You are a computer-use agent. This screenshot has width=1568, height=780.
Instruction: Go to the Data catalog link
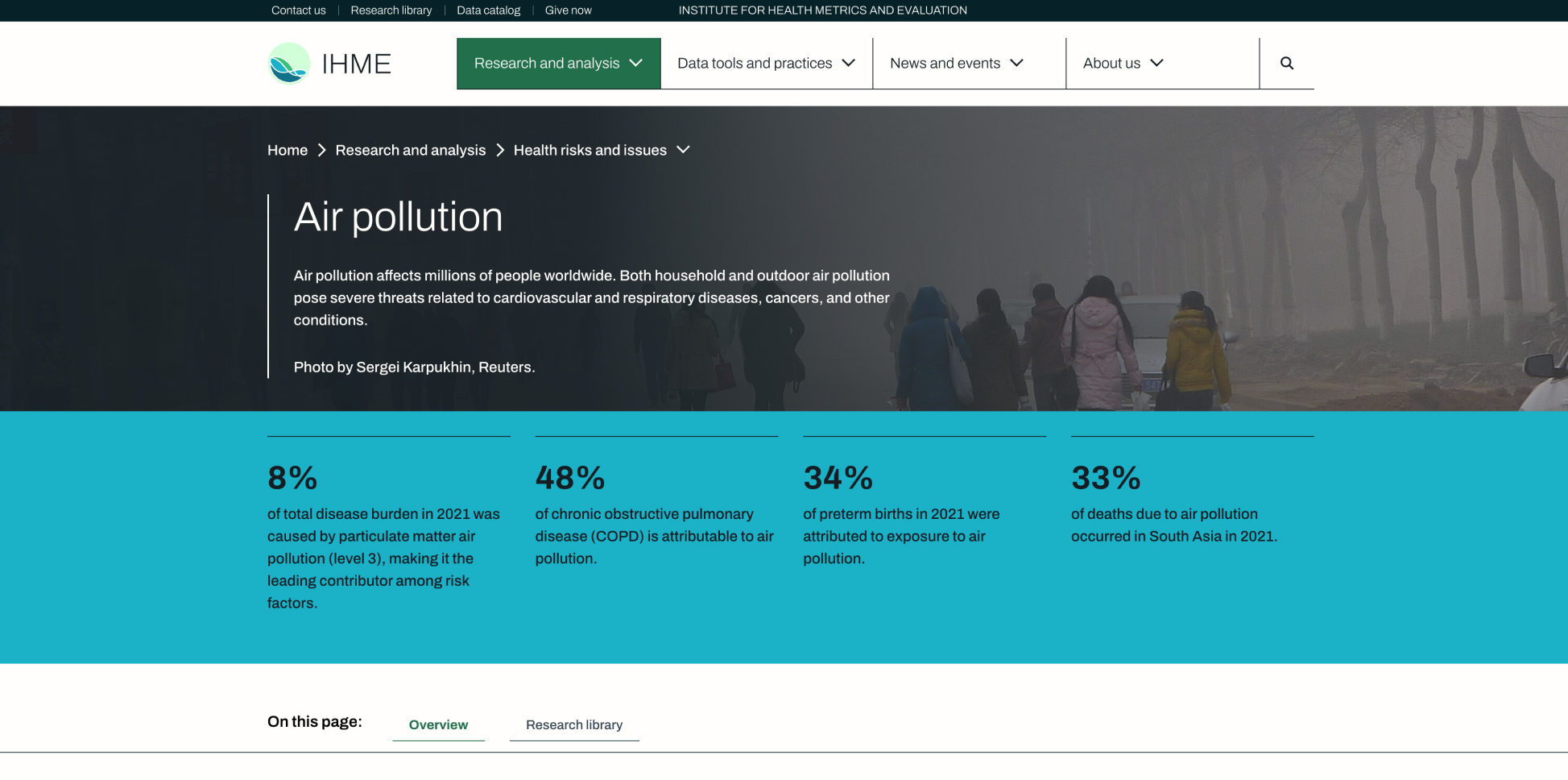[488, 10]
